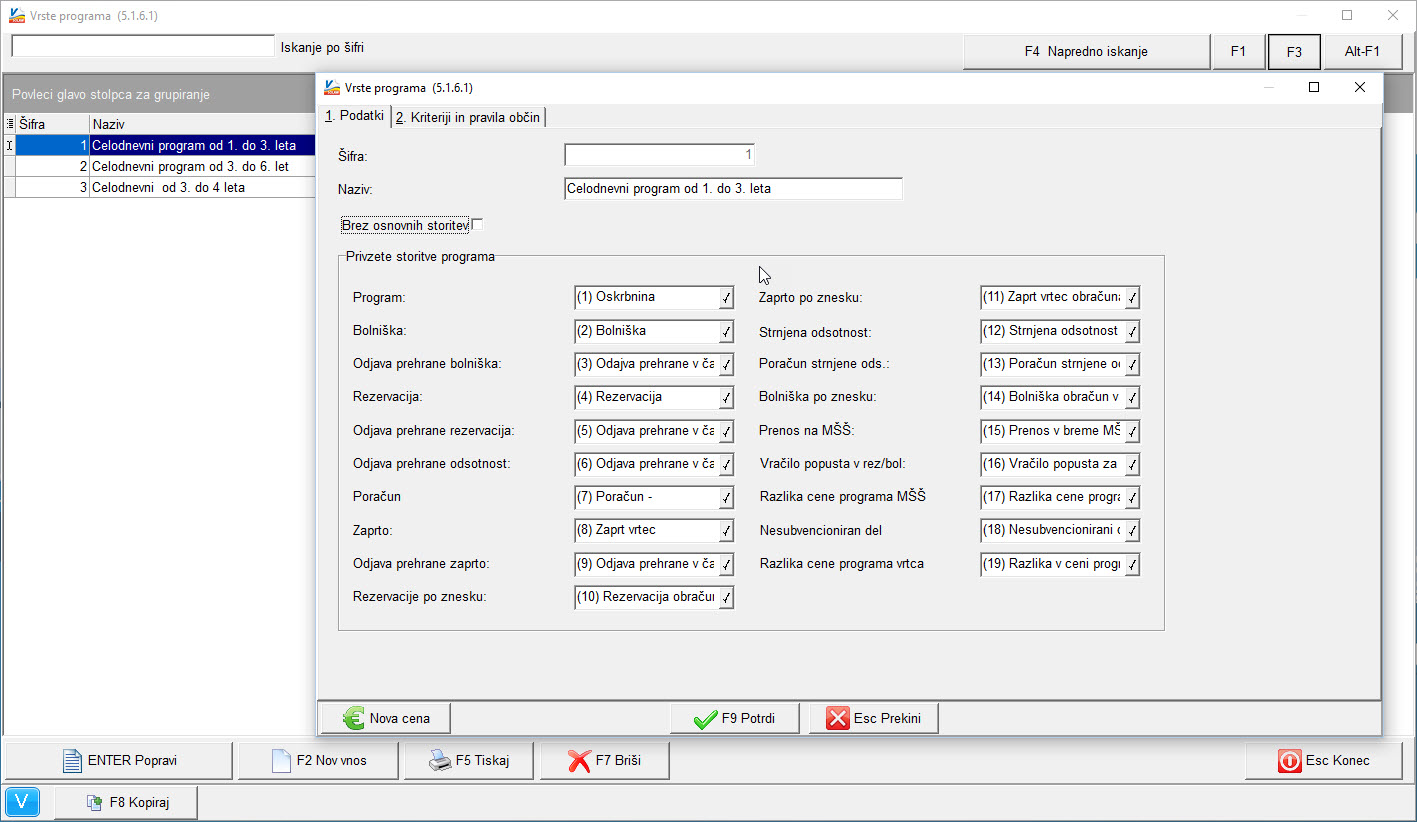
Task: Click the green checkmark F9 Potrdi icon
Action: point(706,719)
